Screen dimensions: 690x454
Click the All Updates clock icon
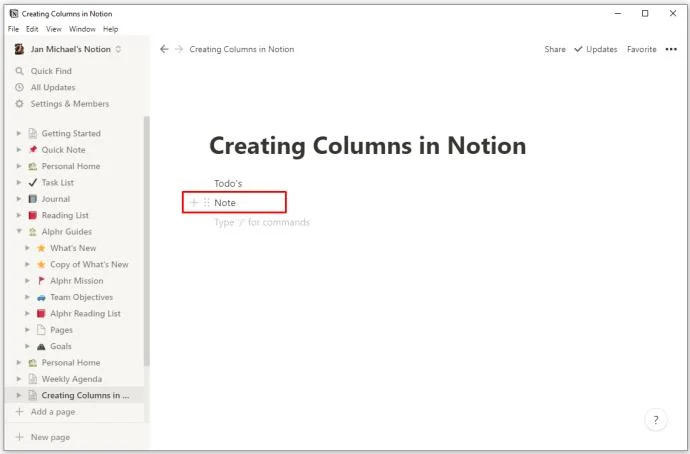[19, 87]
